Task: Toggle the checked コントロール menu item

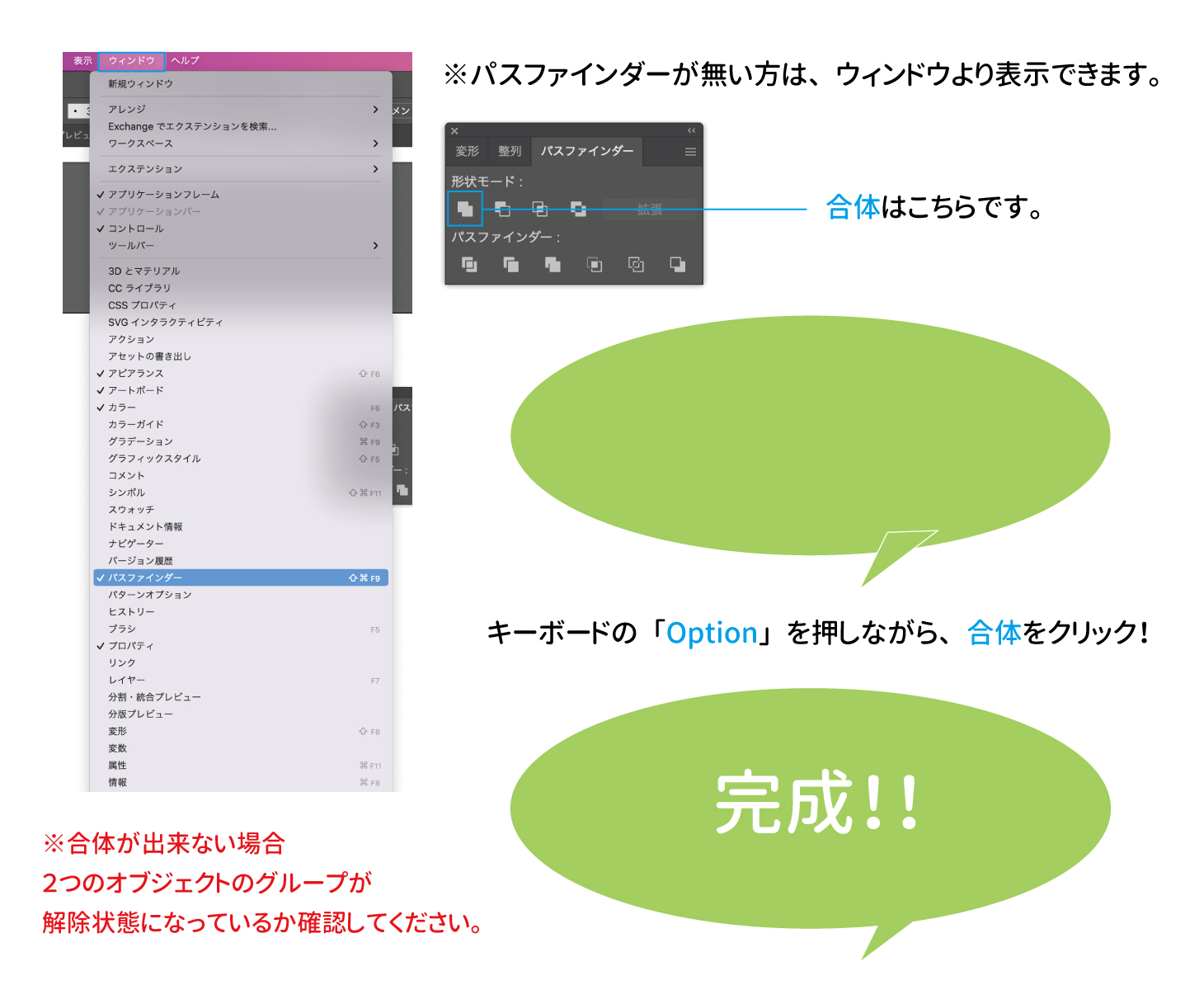Action: 241,229
